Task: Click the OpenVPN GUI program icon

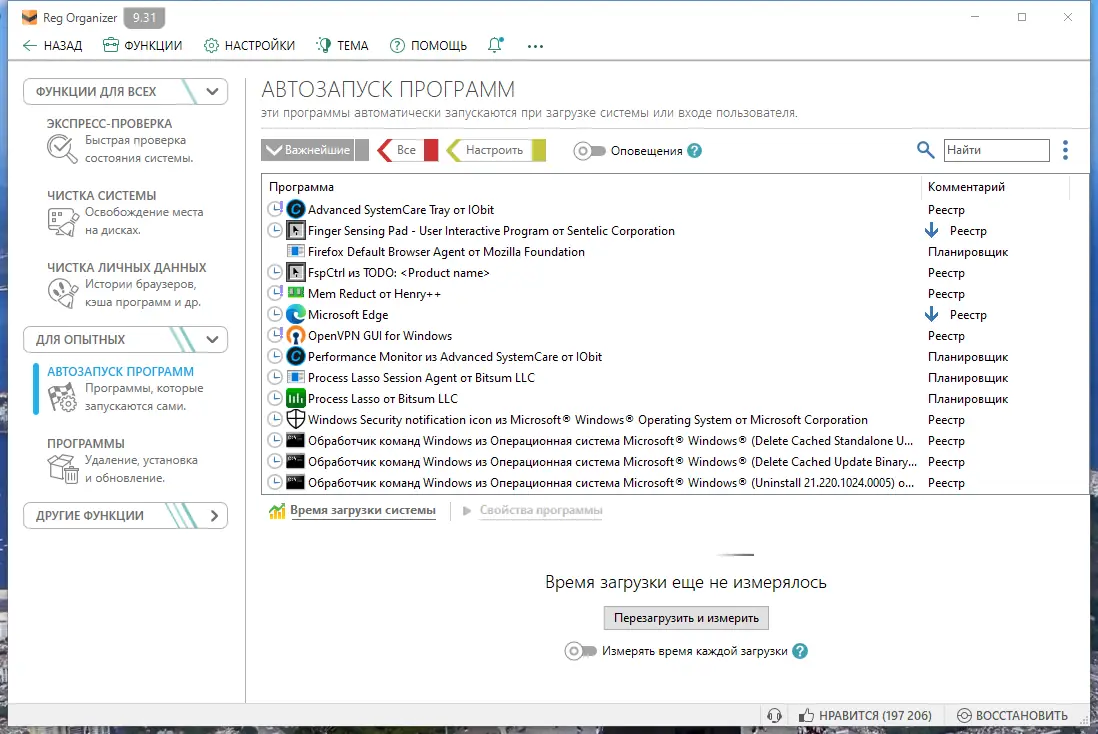Action: point(296,335)
